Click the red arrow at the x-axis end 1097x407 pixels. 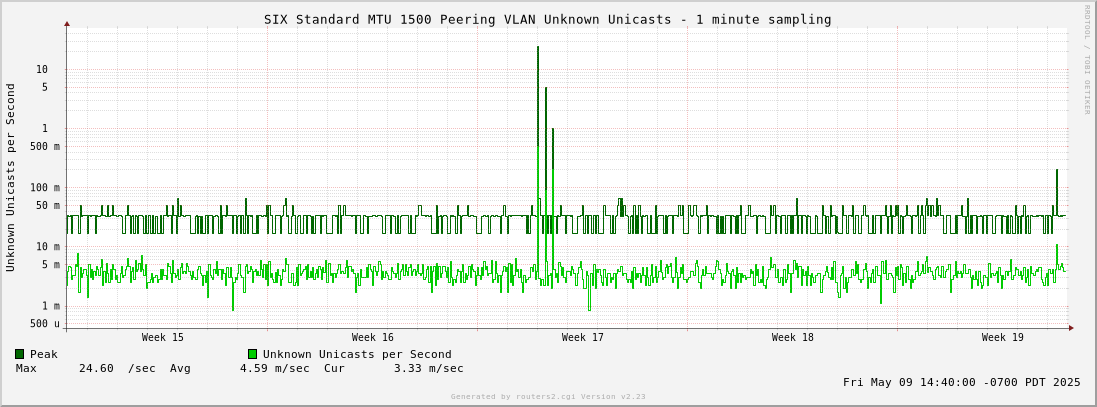(x=1071, y=328)
